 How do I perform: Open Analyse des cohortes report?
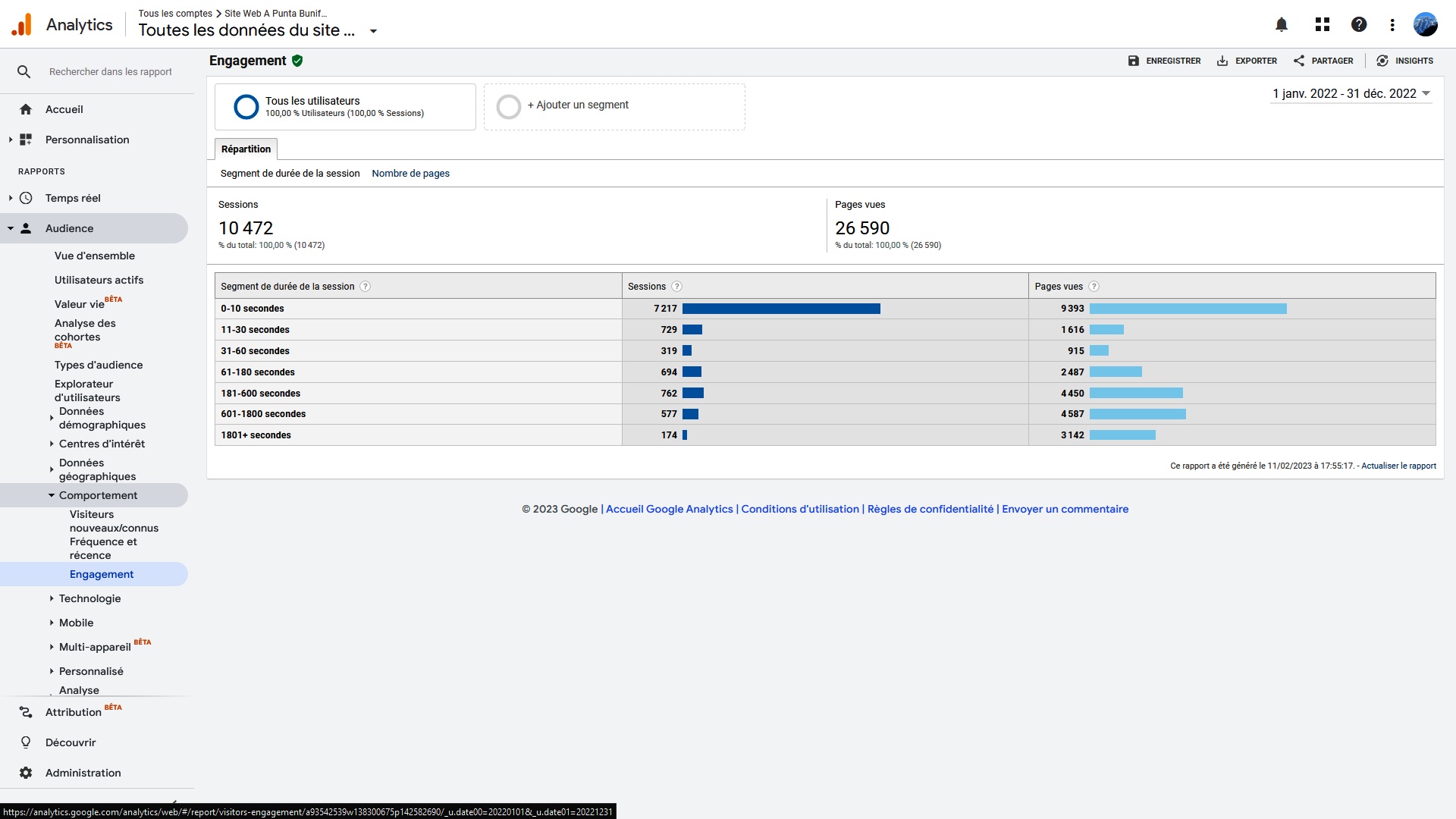click(x=85, y=330)
